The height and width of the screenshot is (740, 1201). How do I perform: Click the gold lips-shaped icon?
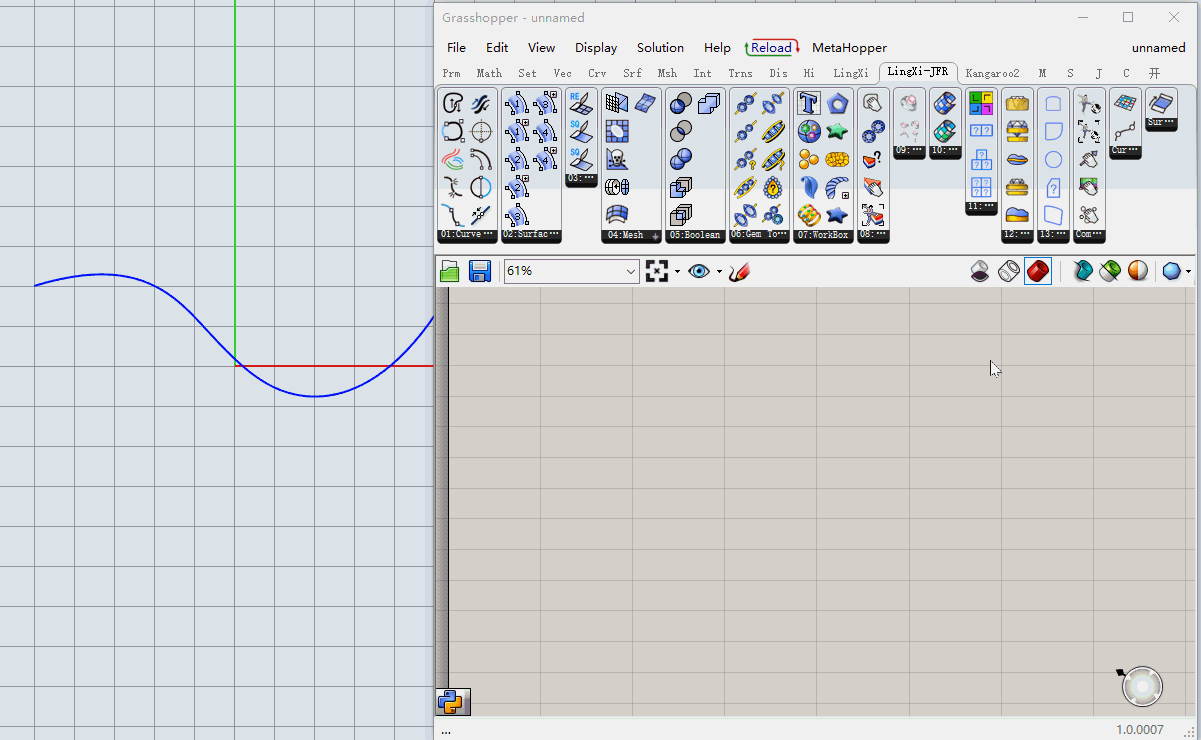pyautogui.click(x=1017, y=159)
